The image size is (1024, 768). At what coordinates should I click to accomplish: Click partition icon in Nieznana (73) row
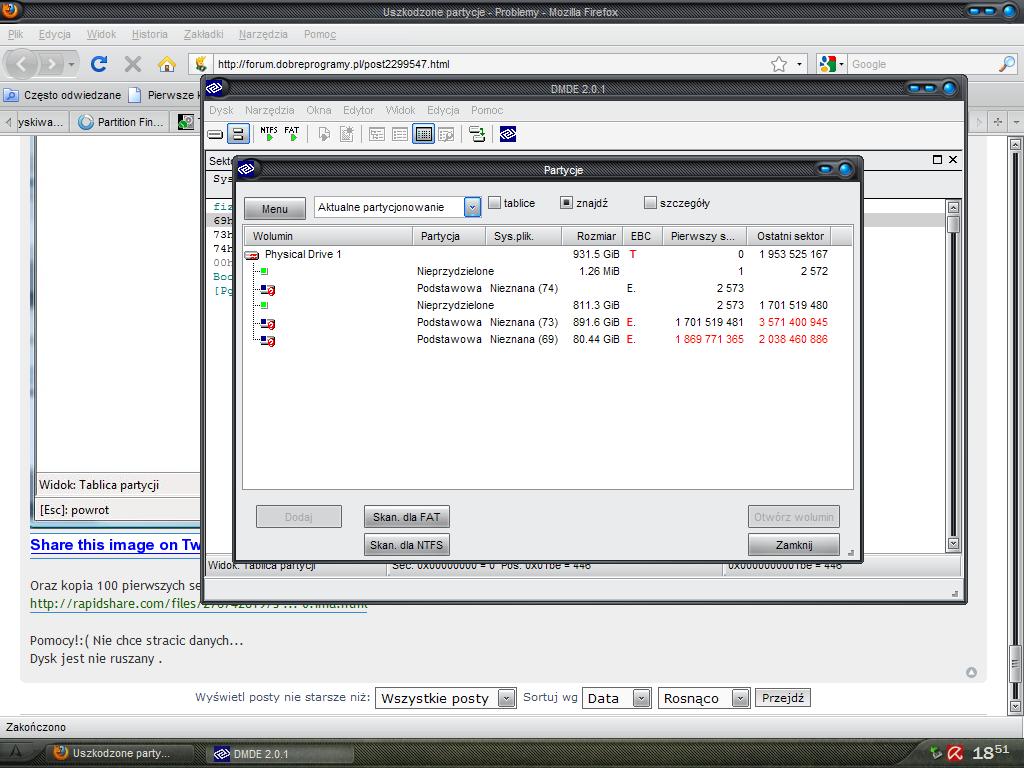pyautogui.click(x=268, y=323)
